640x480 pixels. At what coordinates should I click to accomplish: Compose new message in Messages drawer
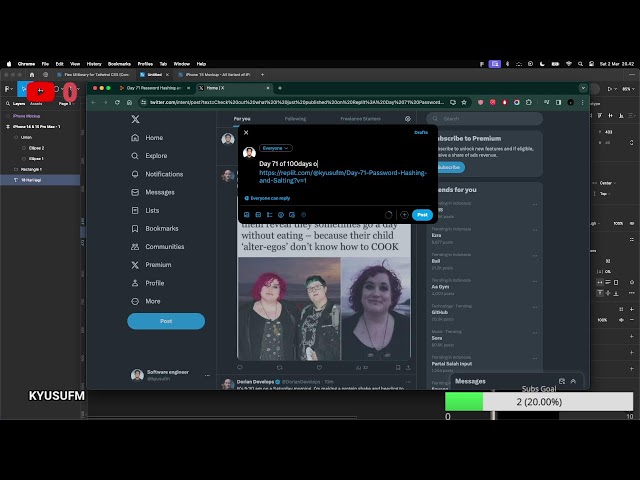(x=562, y=381)
